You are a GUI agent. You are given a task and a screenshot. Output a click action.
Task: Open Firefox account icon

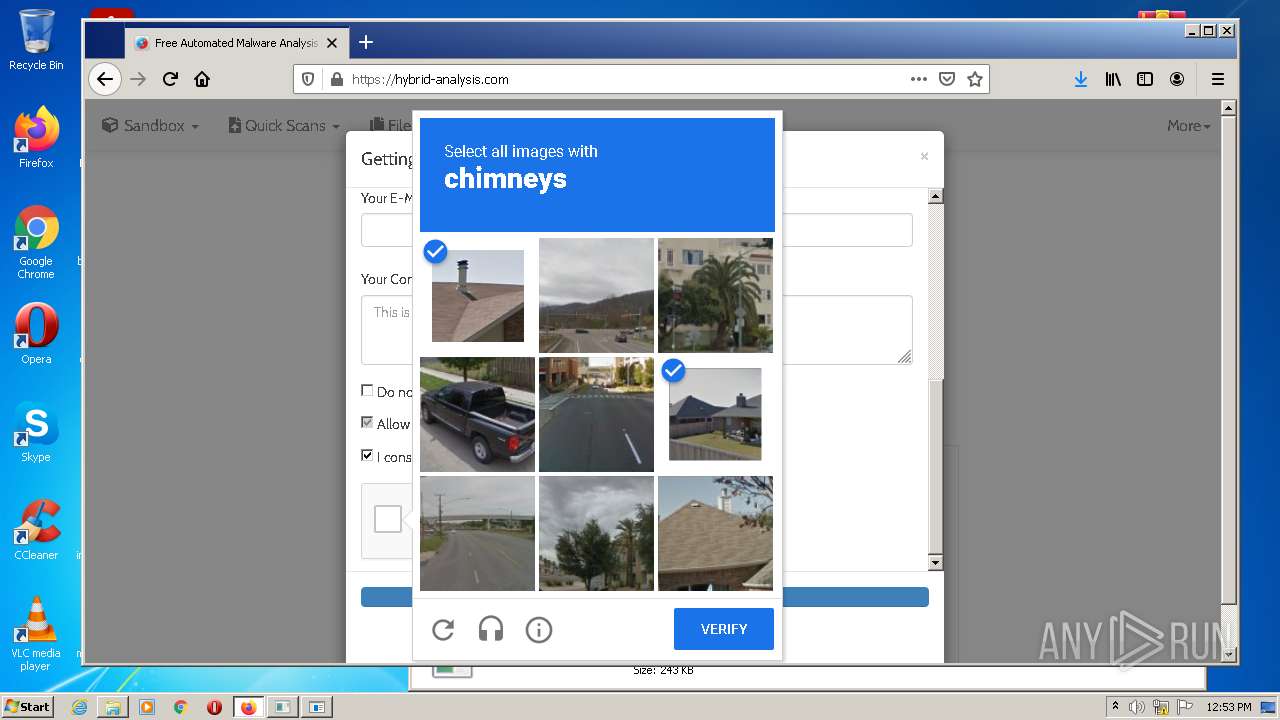click(1177, 79)
